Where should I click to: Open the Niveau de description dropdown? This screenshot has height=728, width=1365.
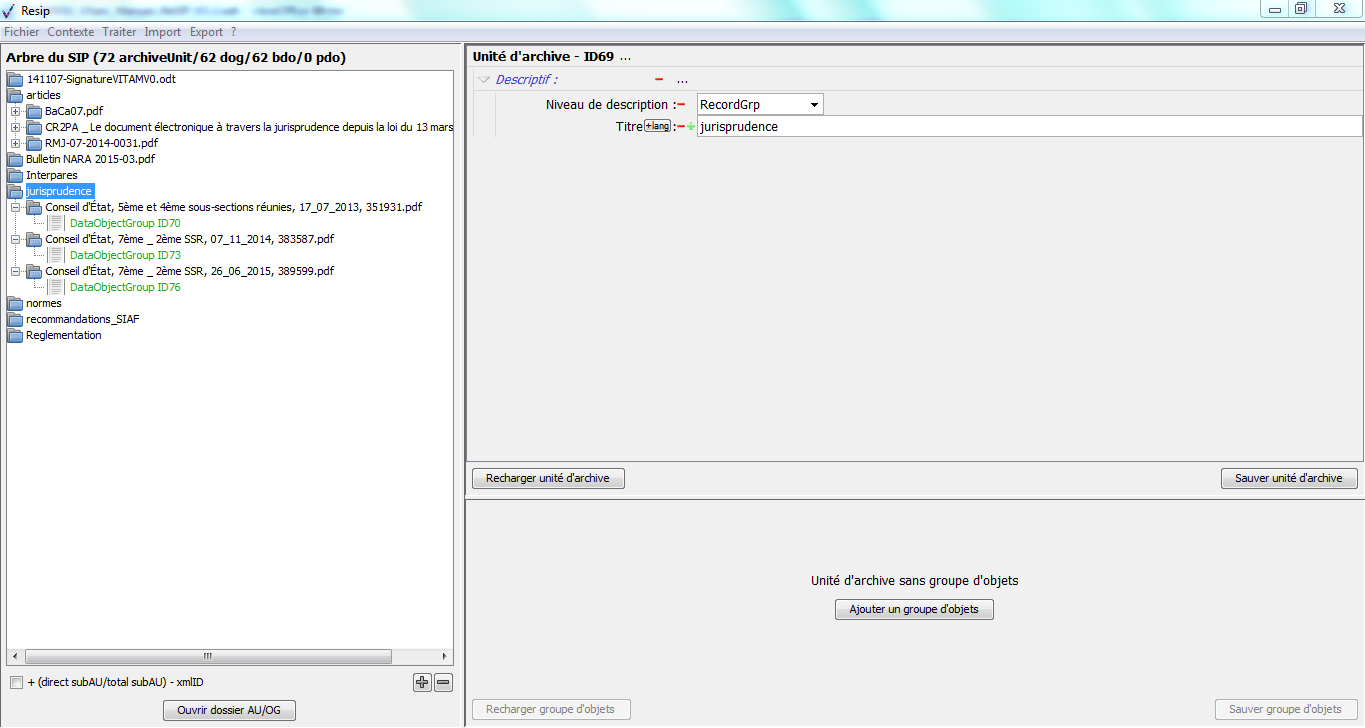(x=815, y=105)
